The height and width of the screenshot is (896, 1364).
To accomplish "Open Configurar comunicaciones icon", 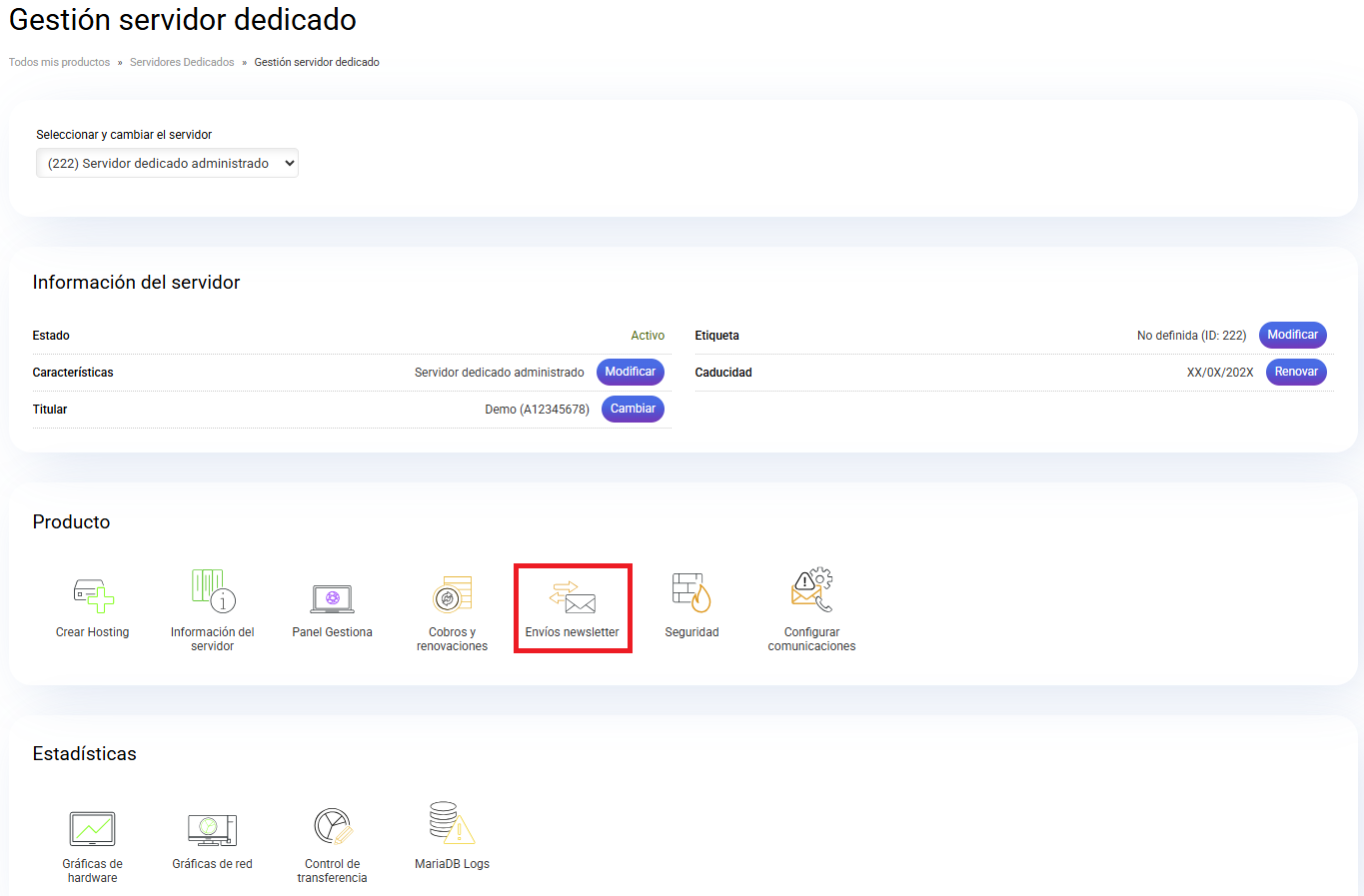I will pyautogui.click(x=811, y=591).
